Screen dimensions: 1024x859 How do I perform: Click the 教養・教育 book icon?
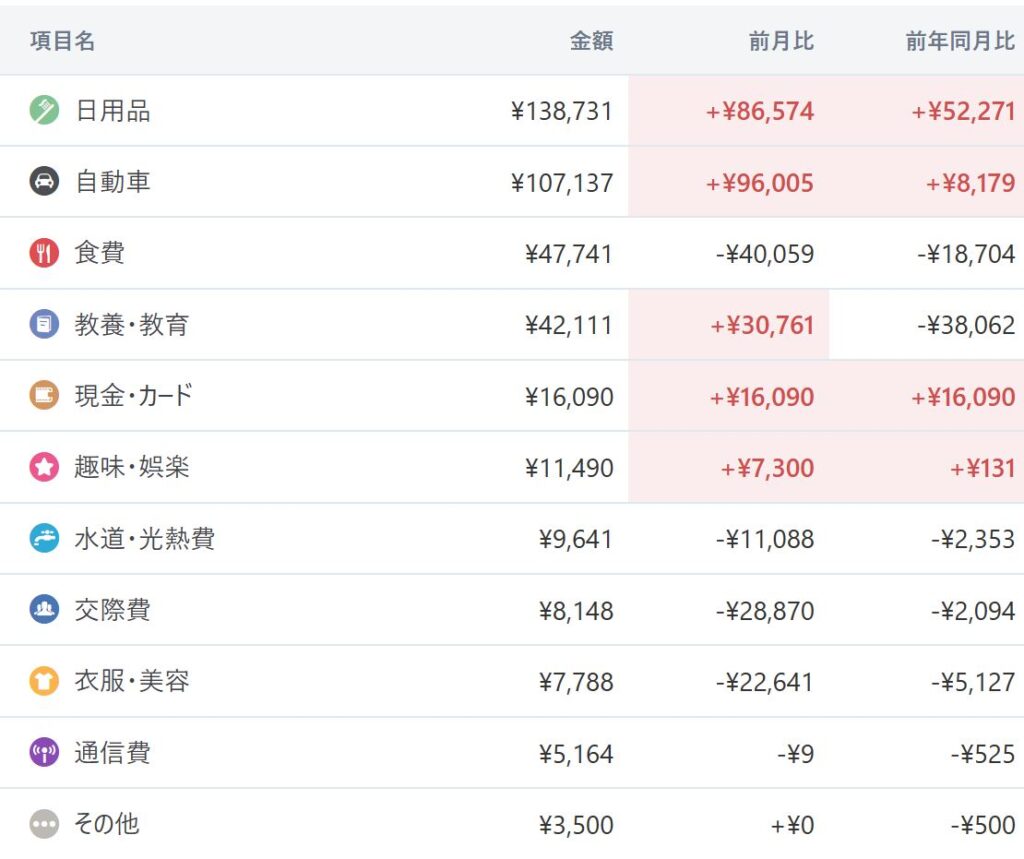(44, 324)
